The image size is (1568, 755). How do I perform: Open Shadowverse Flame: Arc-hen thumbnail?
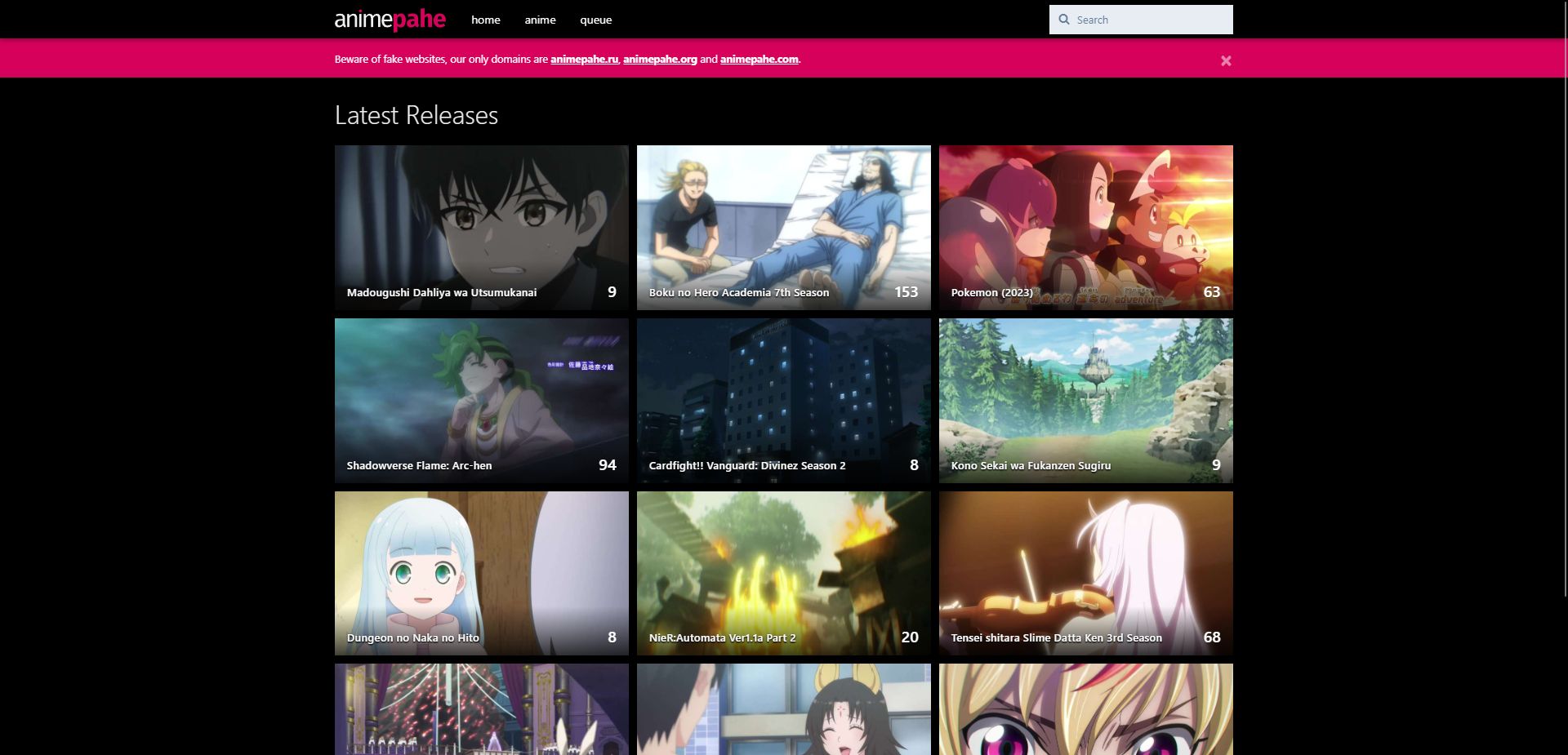point(482,401)
